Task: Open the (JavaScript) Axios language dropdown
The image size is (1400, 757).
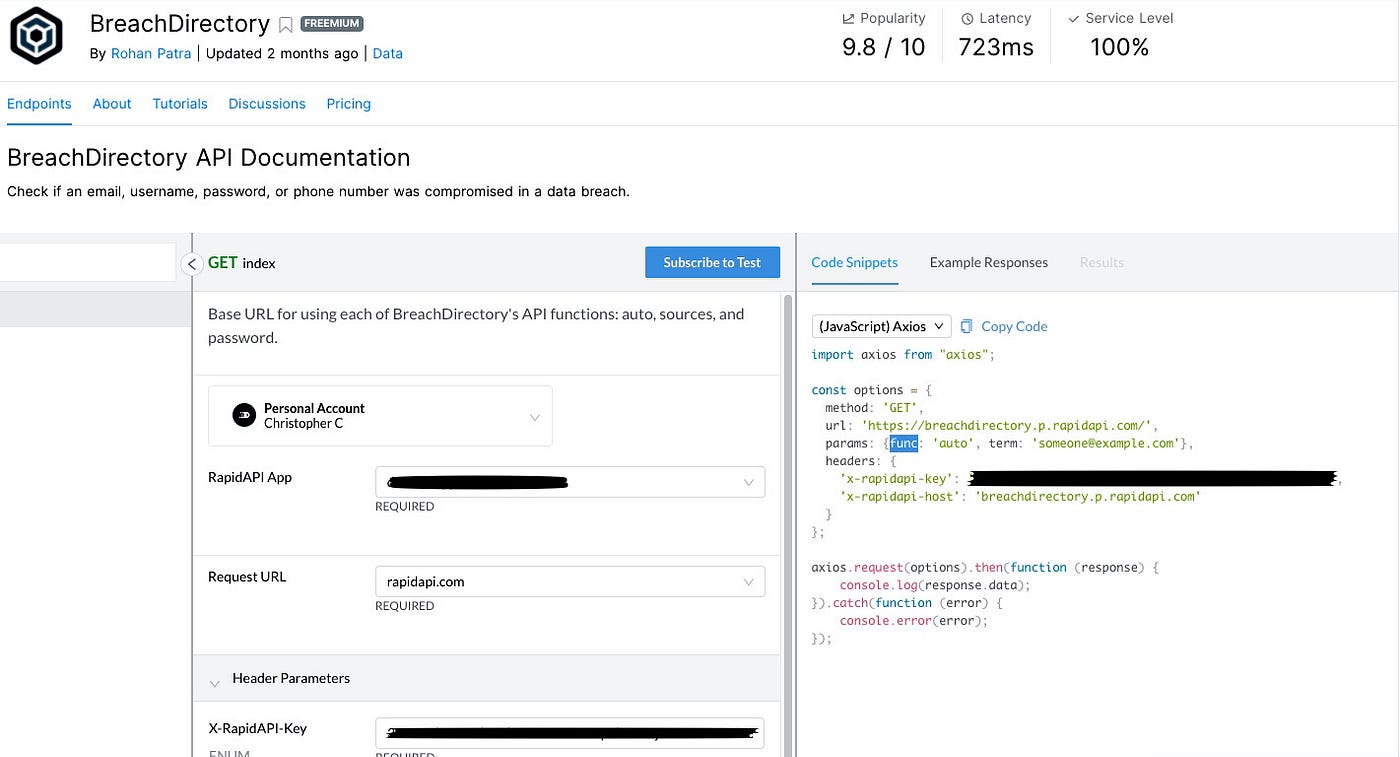Action: click(x=882, y=326)
